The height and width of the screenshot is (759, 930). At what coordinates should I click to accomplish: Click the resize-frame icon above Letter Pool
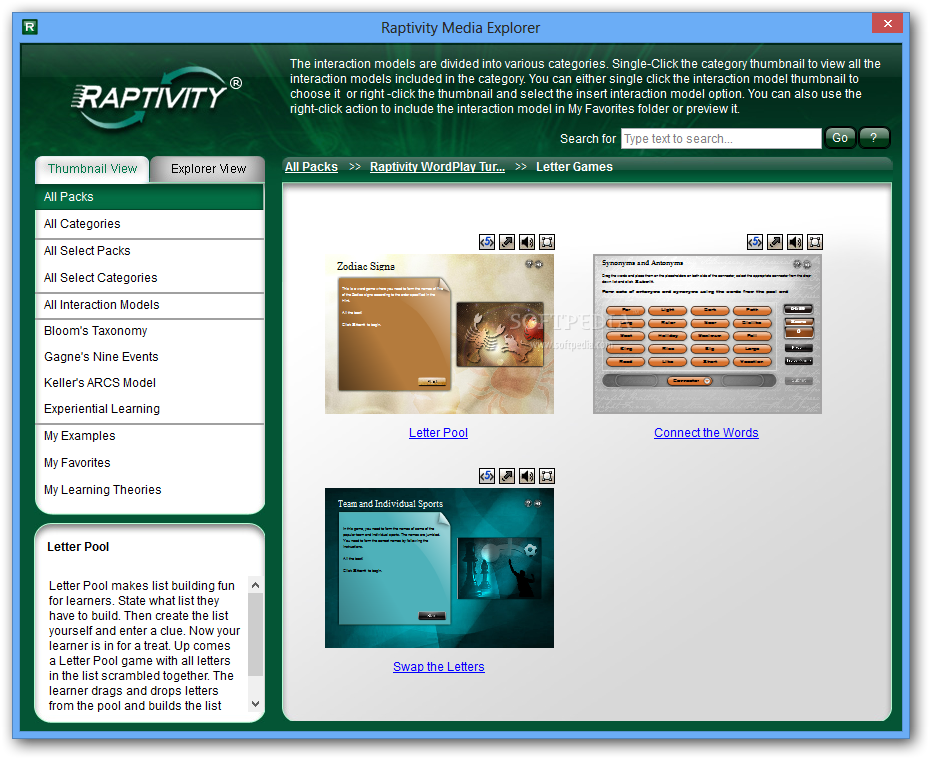[547, 242]
